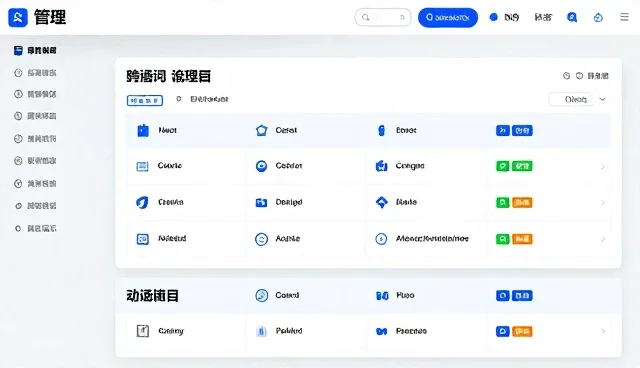Click the blue cylinder icon beside Broot
640x368 pixels.
pos(382,131)
